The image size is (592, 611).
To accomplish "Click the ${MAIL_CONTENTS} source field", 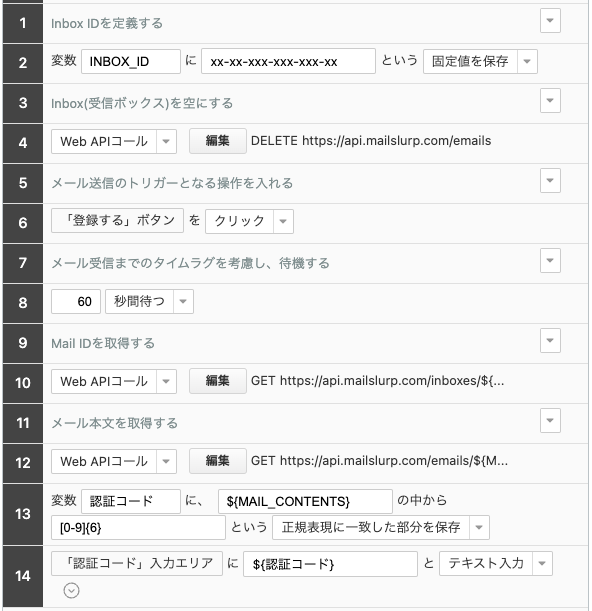I will pyautogui.click(x=305, y=501).
